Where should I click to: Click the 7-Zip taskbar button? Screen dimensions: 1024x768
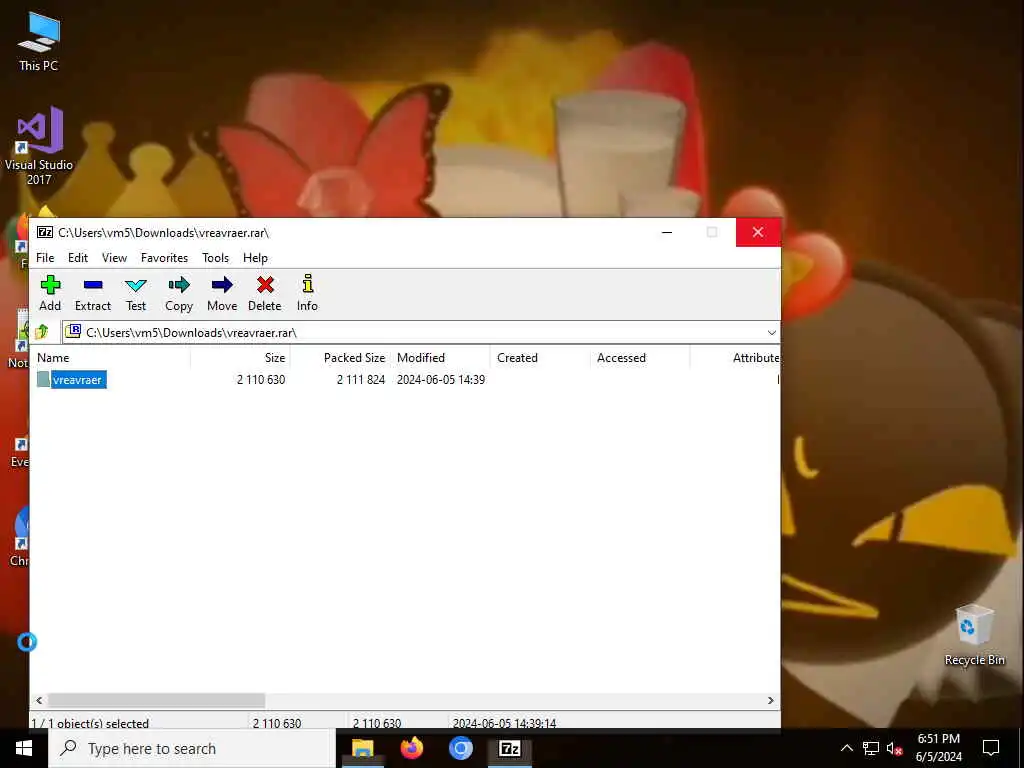pyautogui.click(x=509, y=748)
